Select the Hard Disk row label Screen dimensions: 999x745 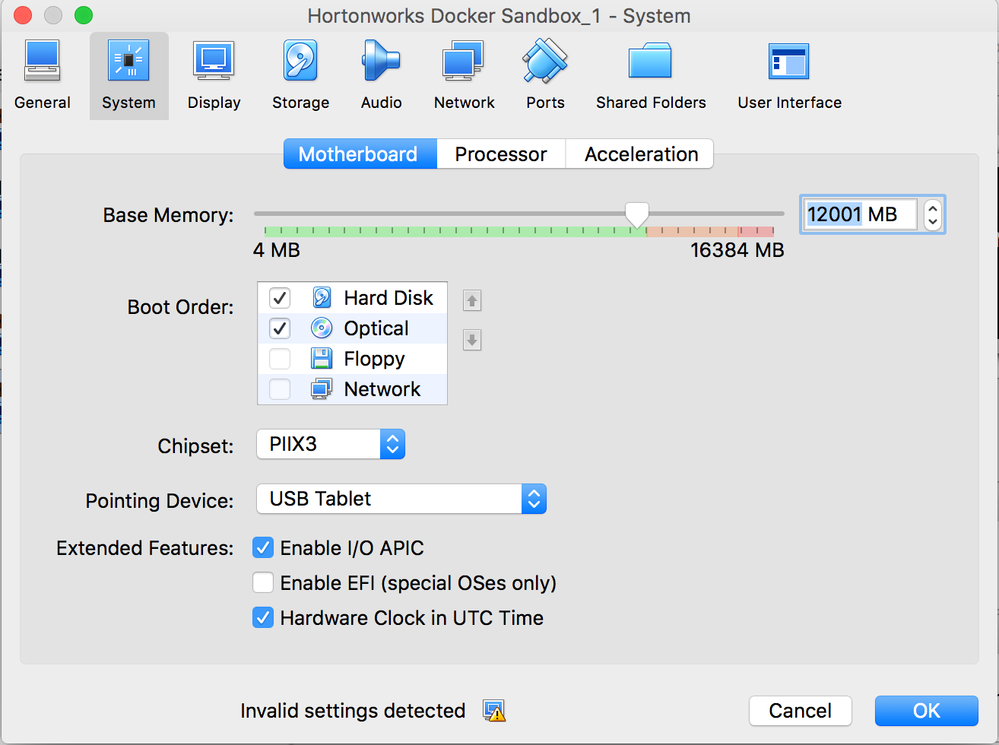389,298
